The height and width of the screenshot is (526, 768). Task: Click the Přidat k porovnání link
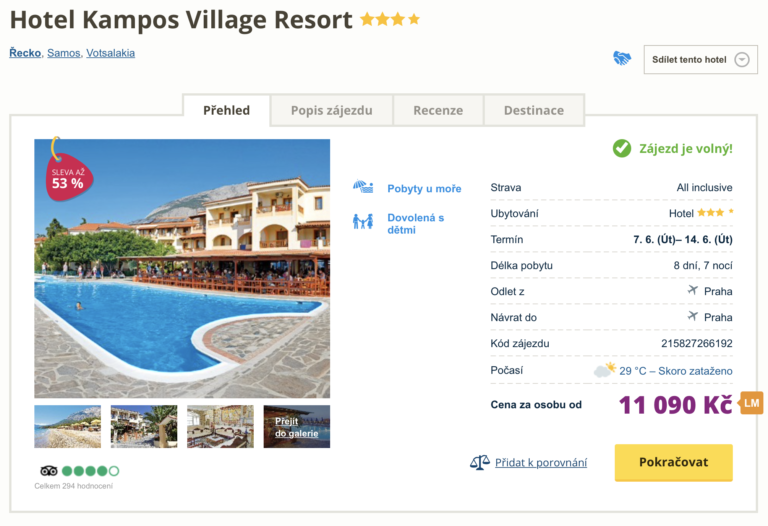click(x=541, y=462)
